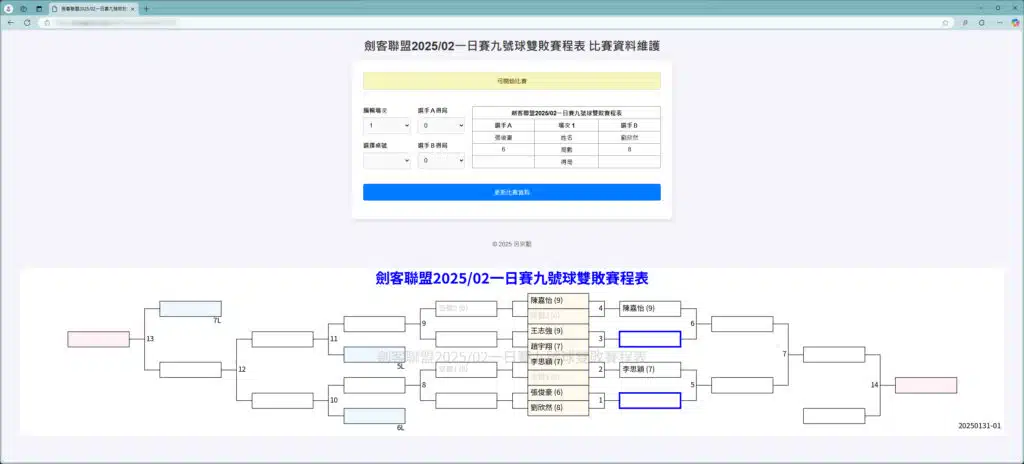This screenshot has width=1024, height=464.
Task: Click the 李思穎 (7) entry in seed list
Action: click(x=558, y=361)
